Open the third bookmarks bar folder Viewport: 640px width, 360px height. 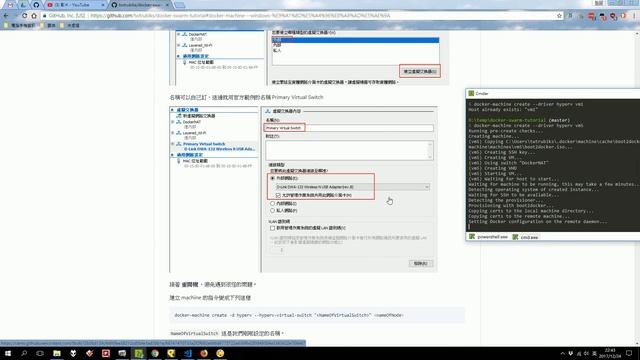[x=70, y=25]
